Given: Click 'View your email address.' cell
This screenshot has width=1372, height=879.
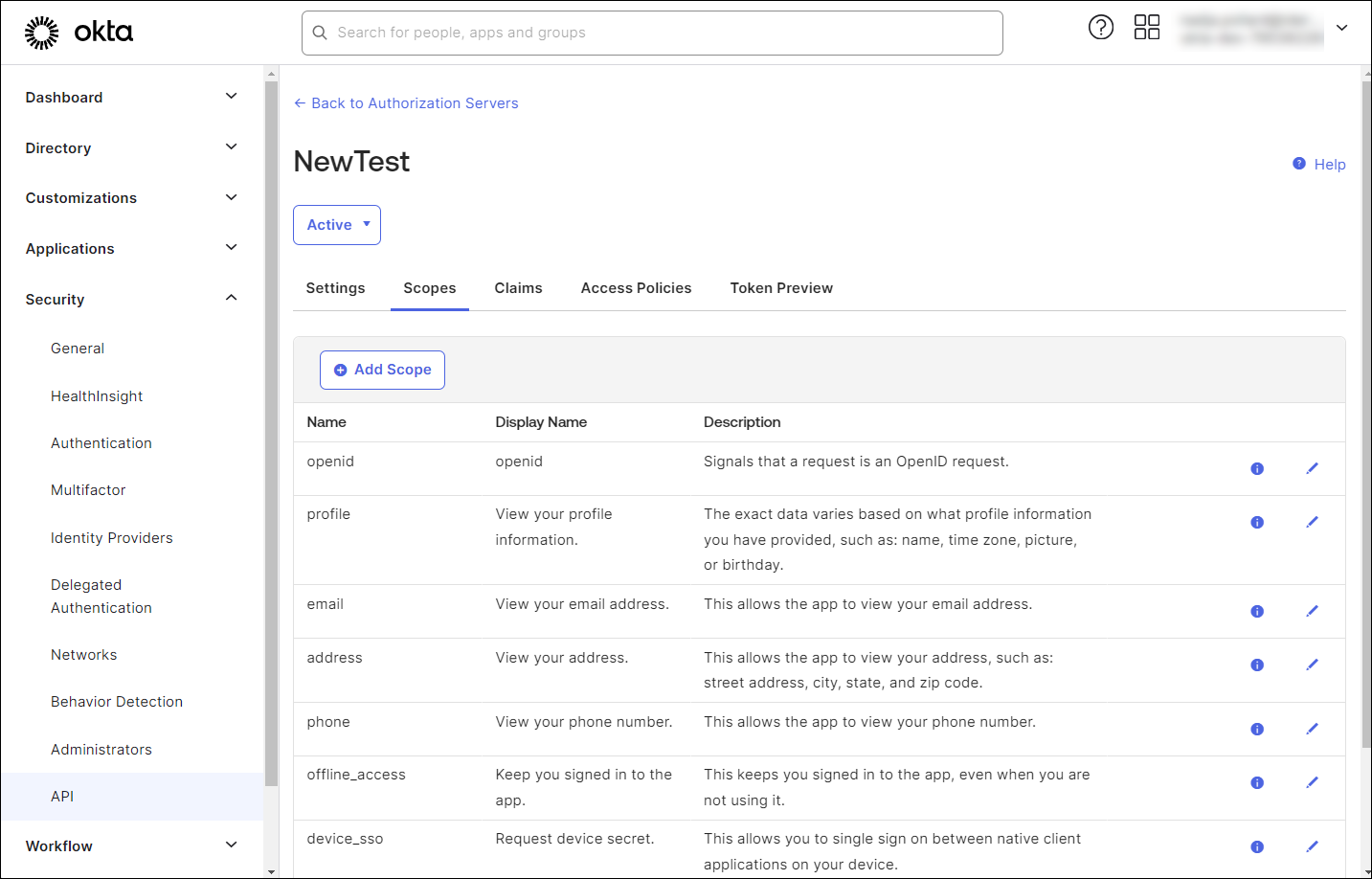Looking at the screenshot, I should coord(582,604).
